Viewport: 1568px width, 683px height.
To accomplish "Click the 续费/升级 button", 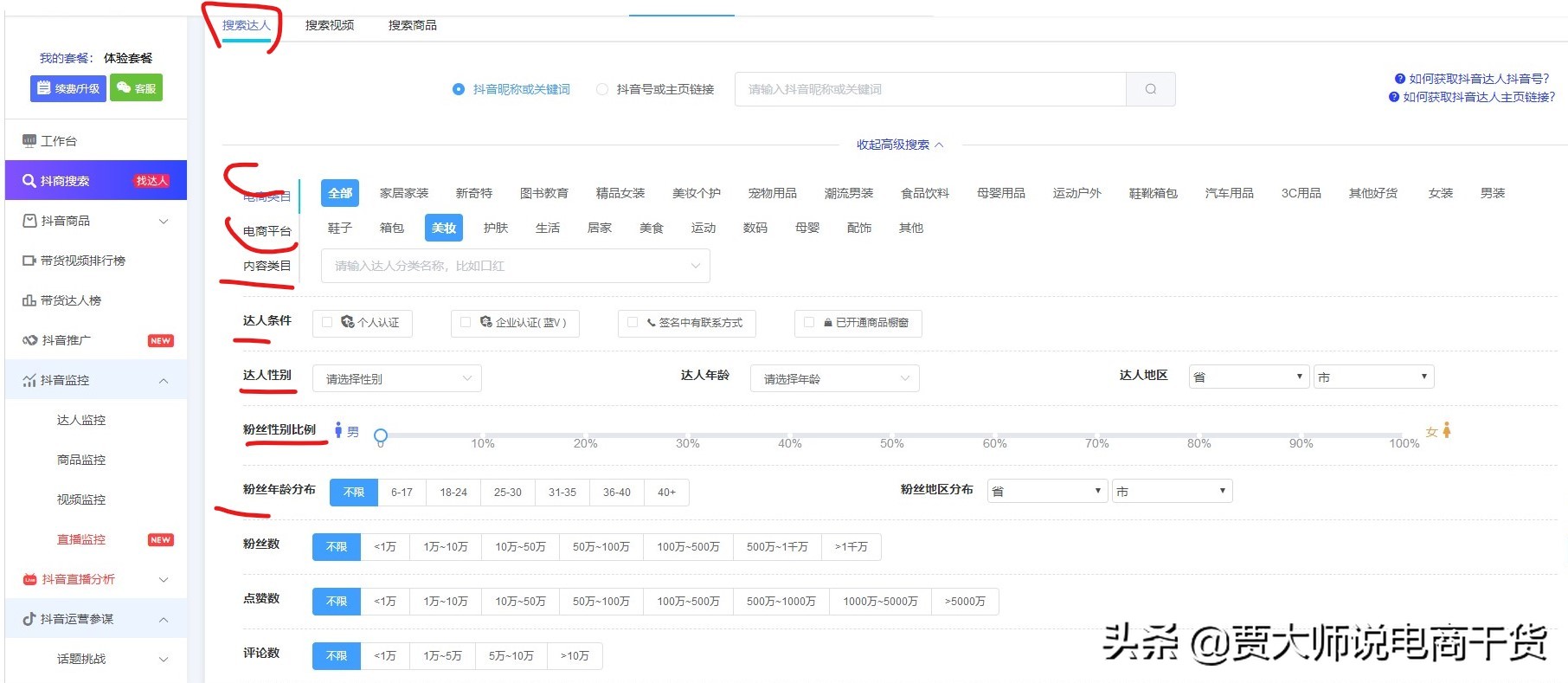I will click(68, 88).
